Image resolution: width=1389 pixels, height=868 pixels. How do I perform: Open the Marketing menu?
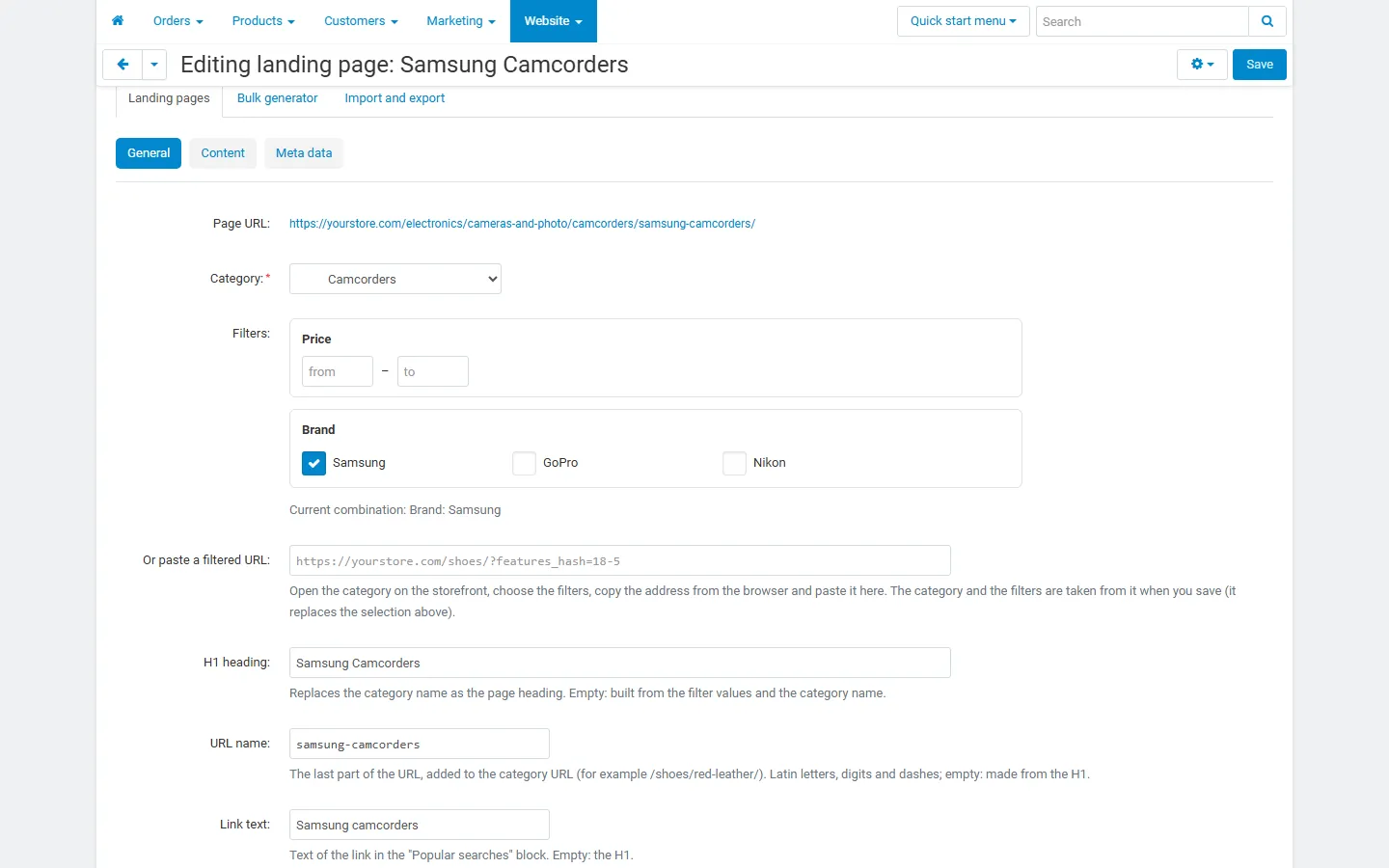(x=461, y=21)
